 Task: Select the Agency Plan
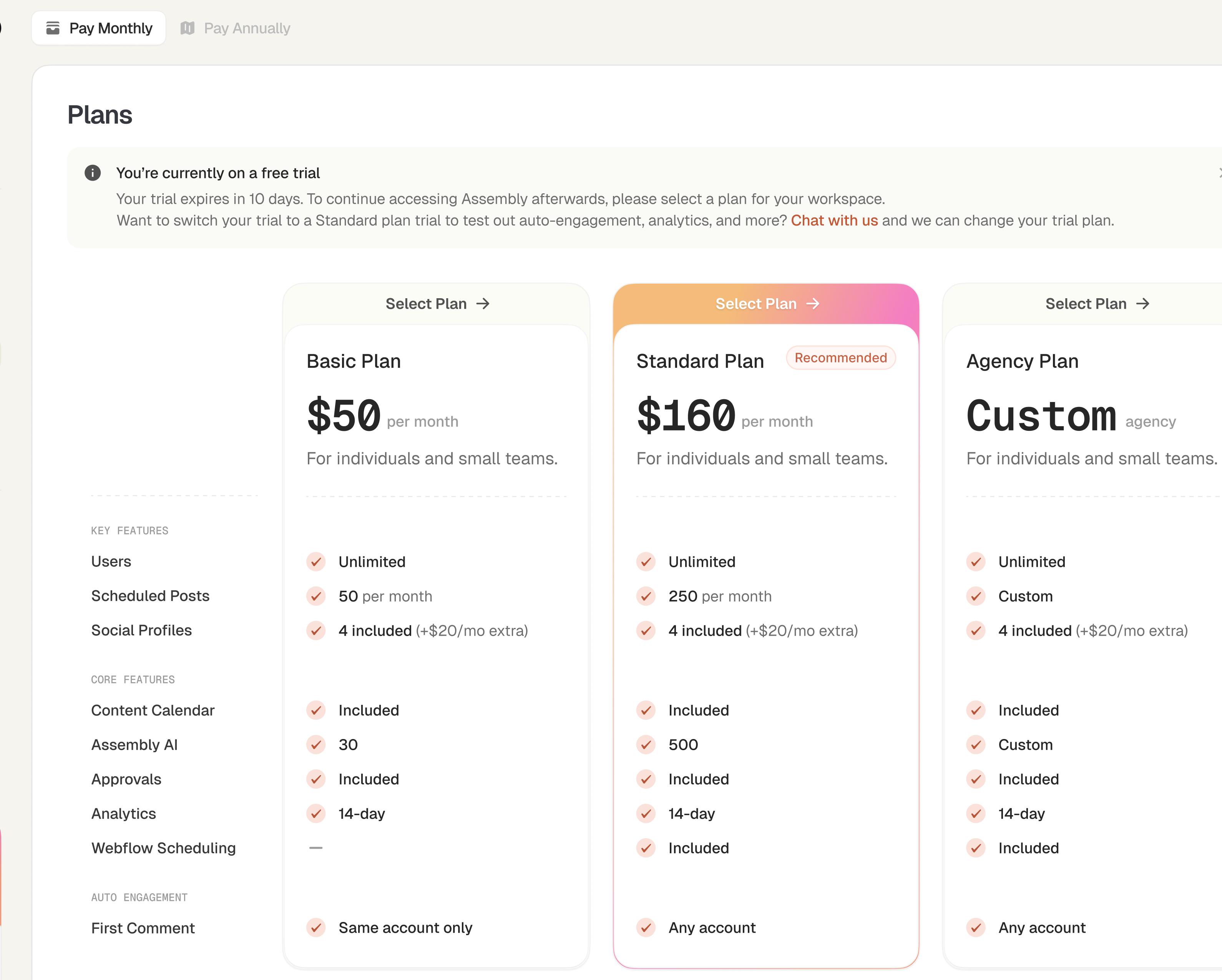coord(1086,304)
